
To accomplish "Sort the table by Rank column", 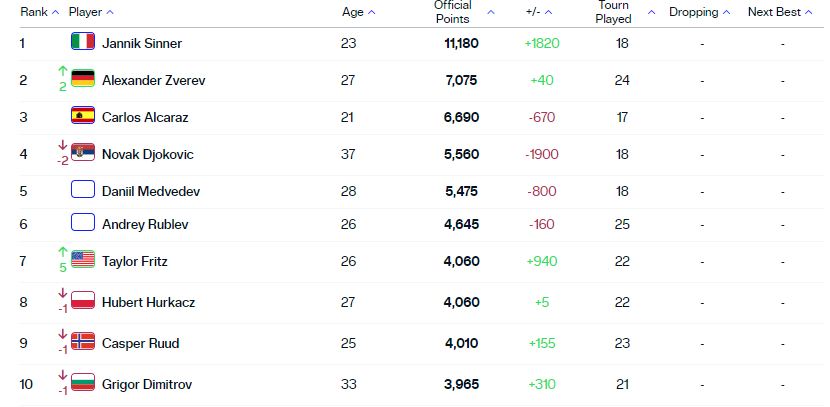I will point(39,12).
